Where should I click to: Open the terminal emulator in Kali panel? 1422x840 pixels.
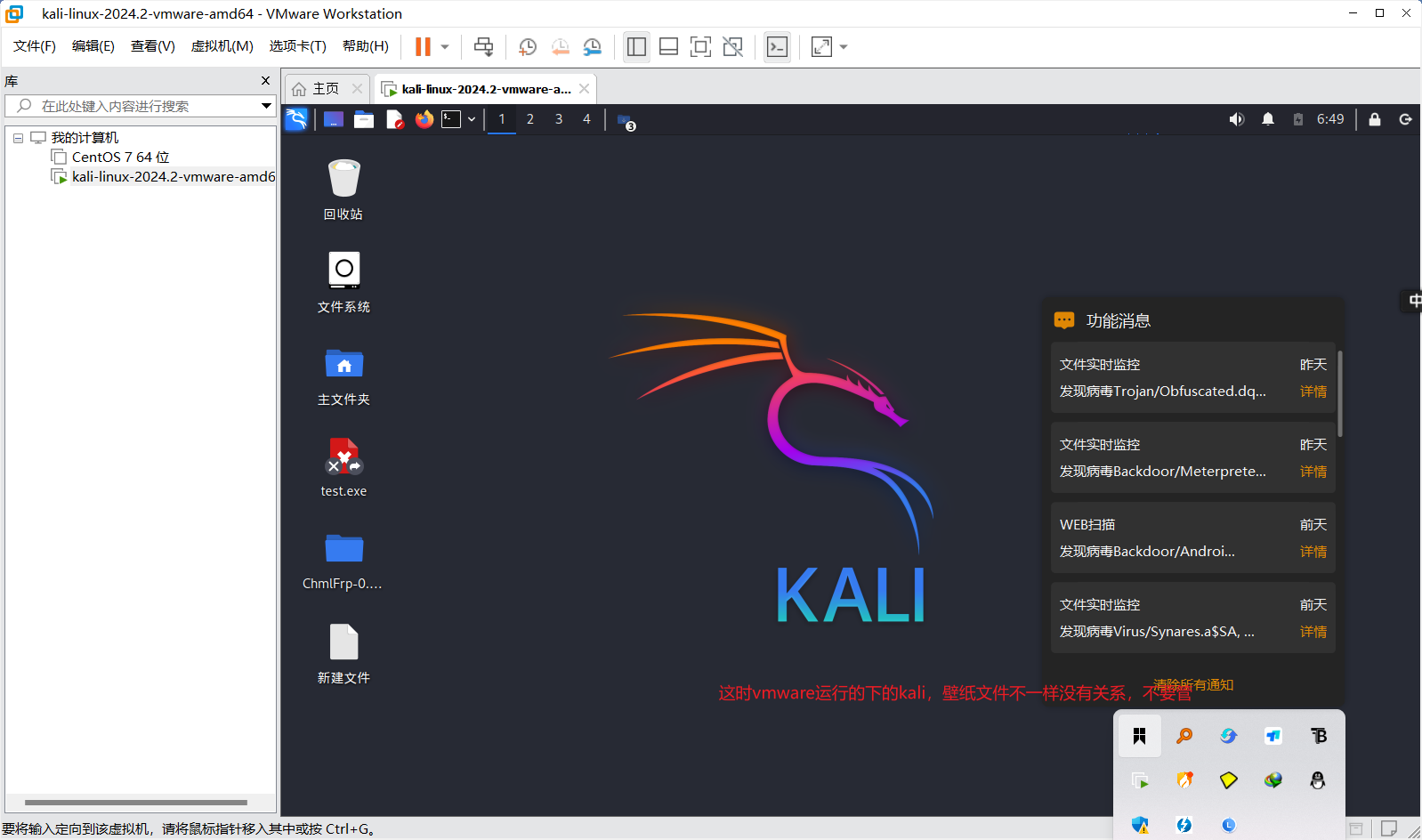451,119
